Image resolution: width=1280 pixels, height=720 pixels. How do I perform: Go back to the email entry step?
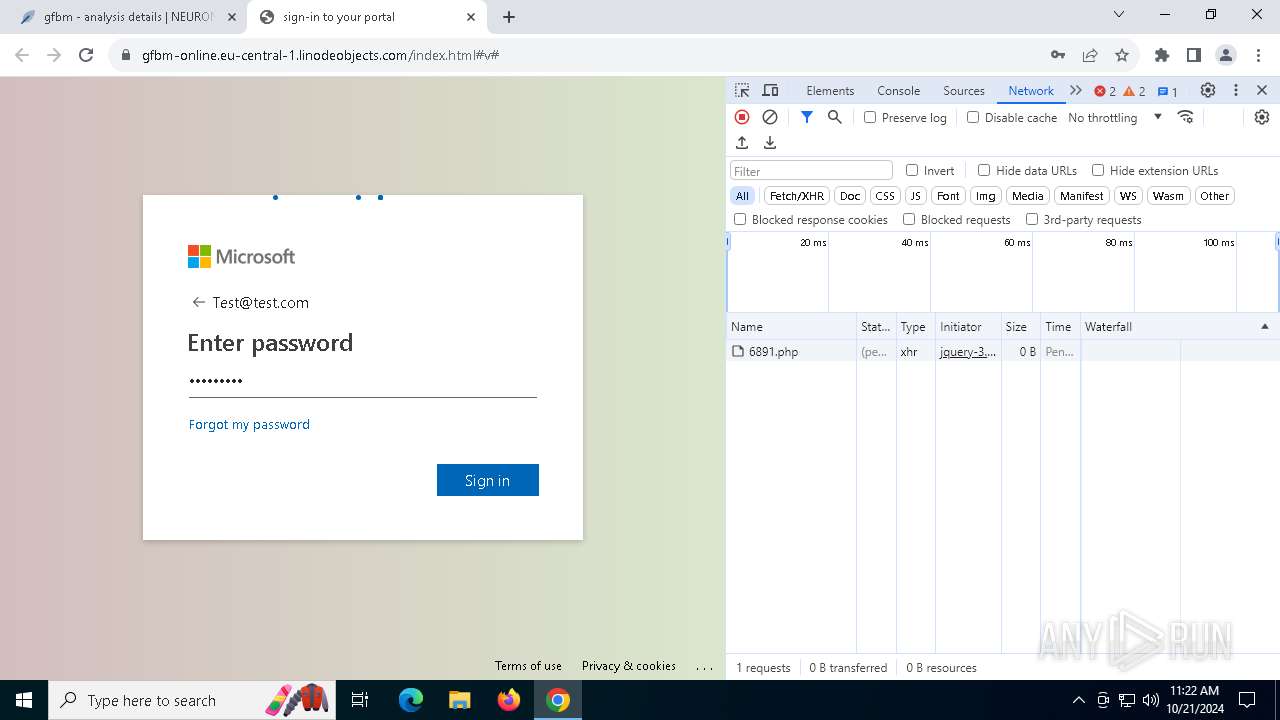(x=198, y=302)
